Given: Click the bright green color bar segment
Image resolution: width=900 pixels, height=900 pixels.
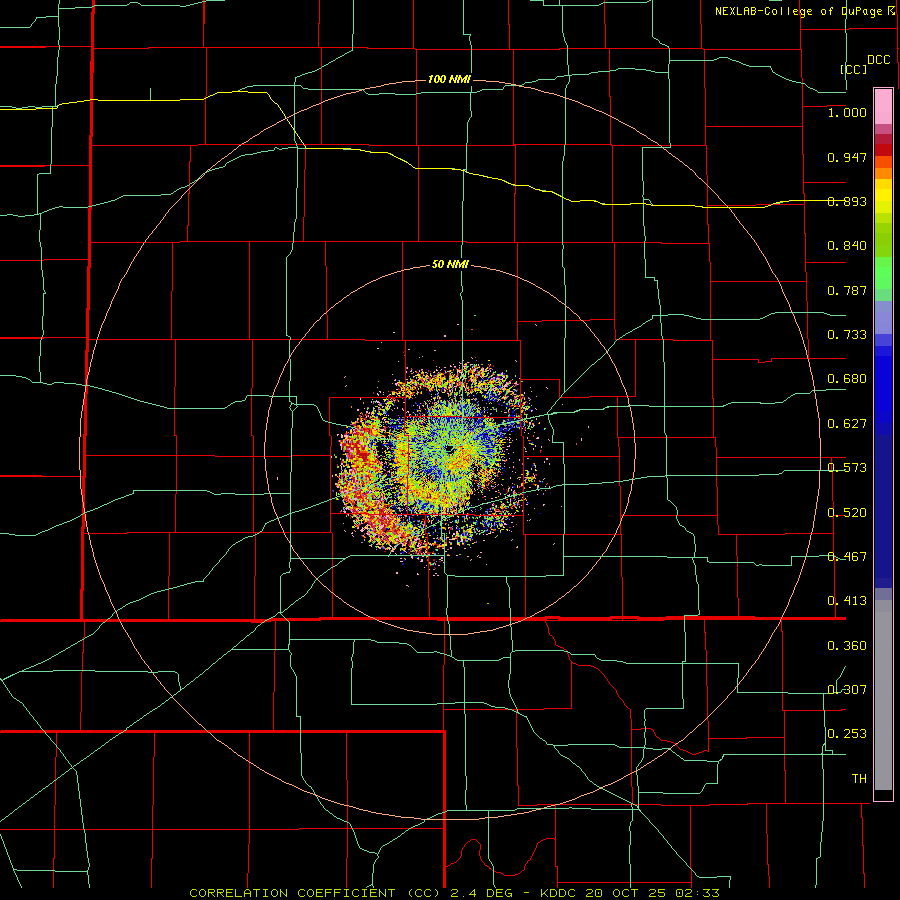Looking at the screenshot, I should (883, 273).
